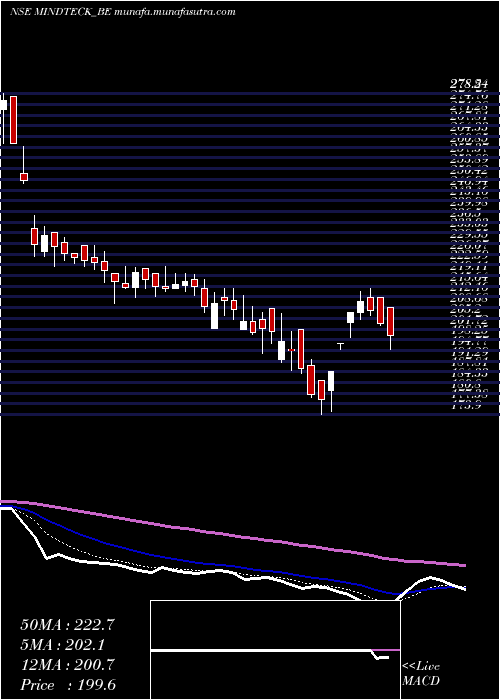This screenshot has width=500, height=700.
Task: Click the 278.34 top price axis label
Action: pos(468,83)
